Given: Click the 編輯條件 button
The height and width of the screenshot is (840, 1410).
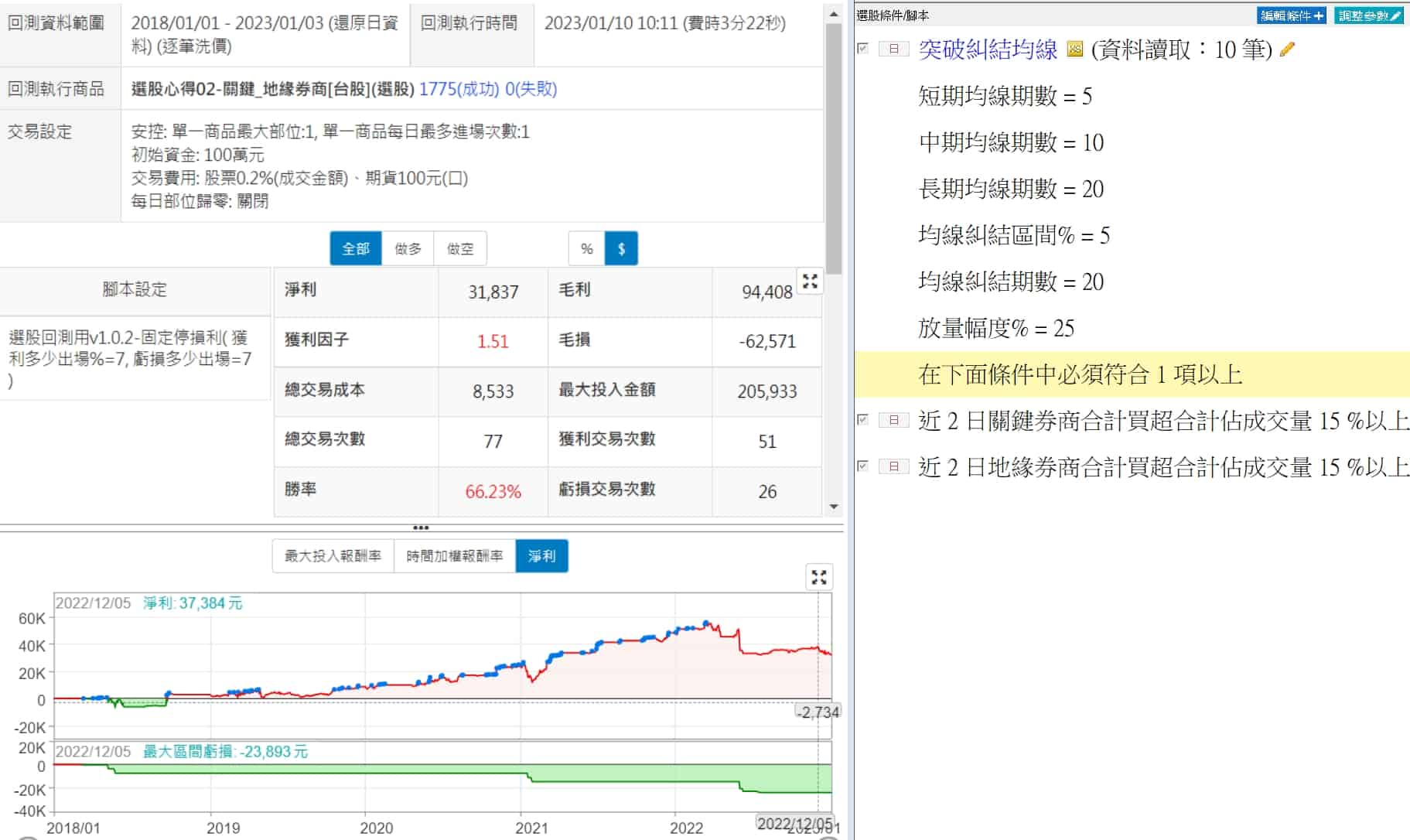Looking at the screenshot, I should point(1291,15).
